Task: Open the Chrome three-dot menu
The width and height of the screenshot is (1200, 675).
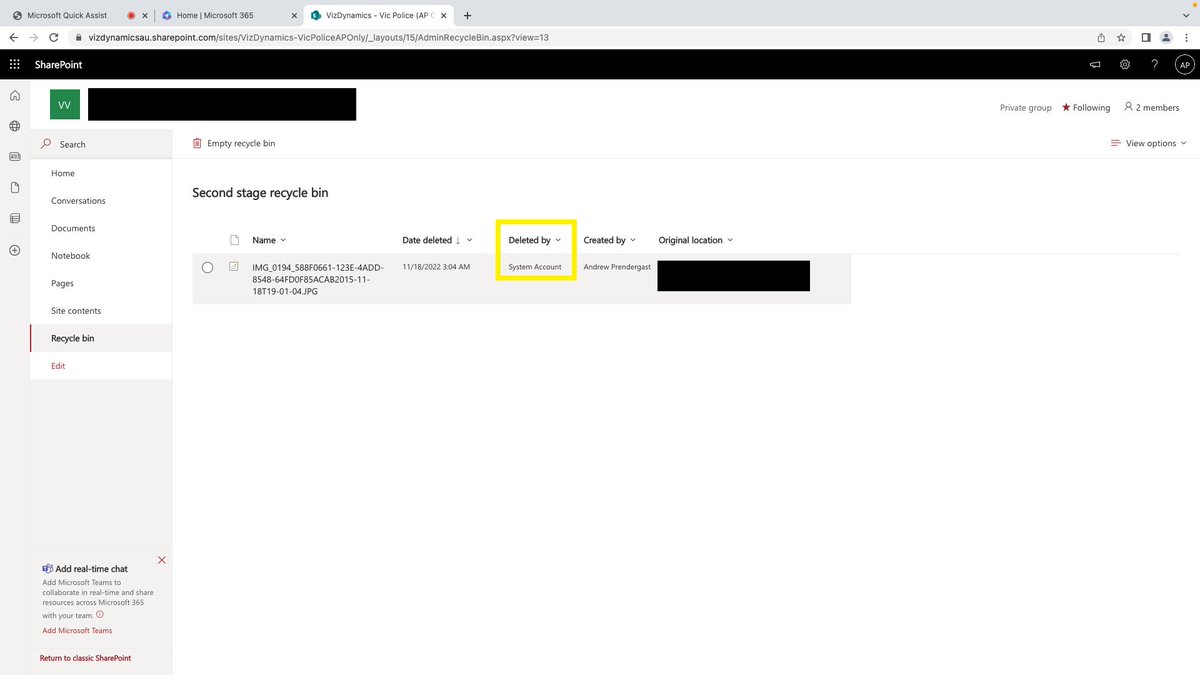Action: [1187, 37]
